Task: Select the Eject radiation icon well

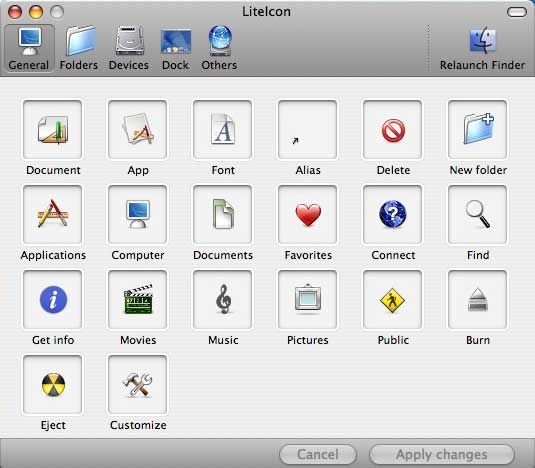Action: (x=53, y=384)
